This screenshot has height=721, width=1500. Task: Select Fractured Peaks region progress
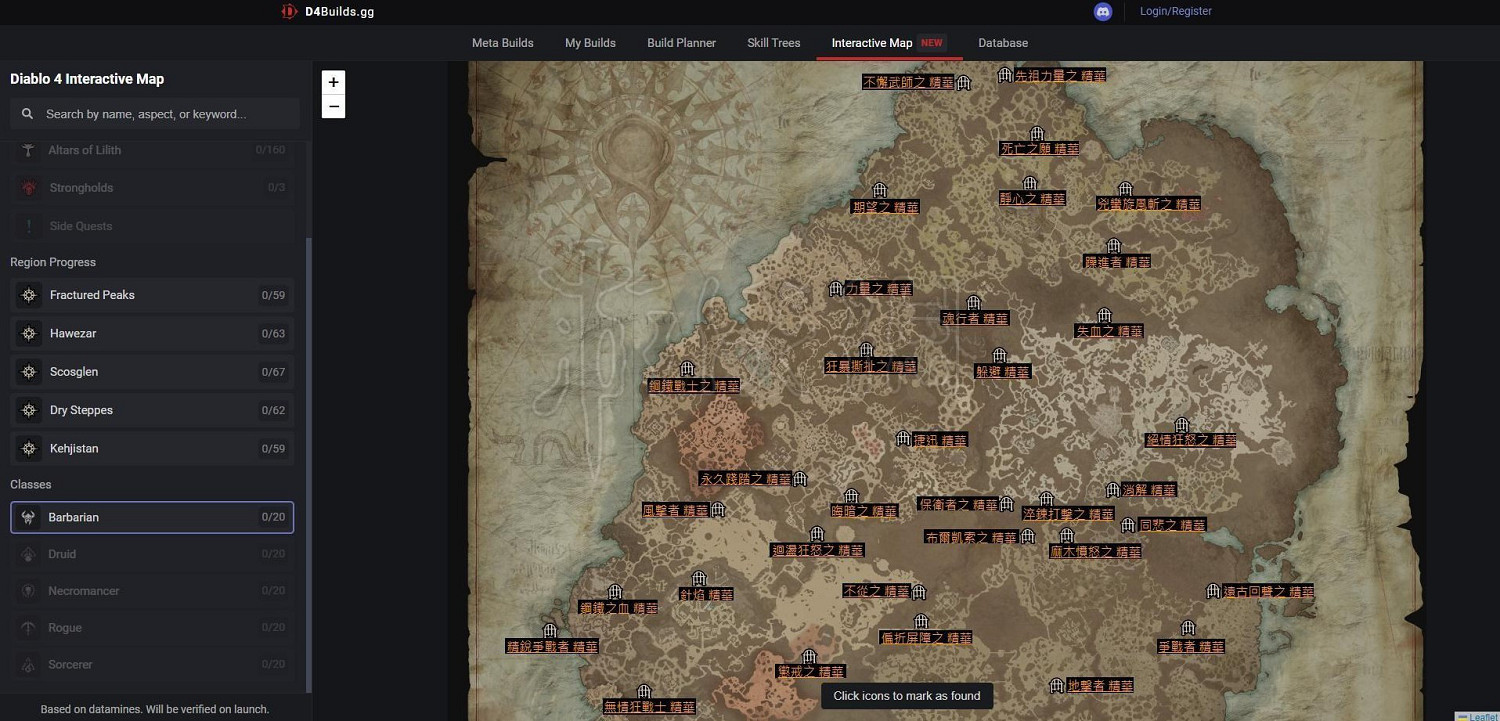tap(152, 295)
